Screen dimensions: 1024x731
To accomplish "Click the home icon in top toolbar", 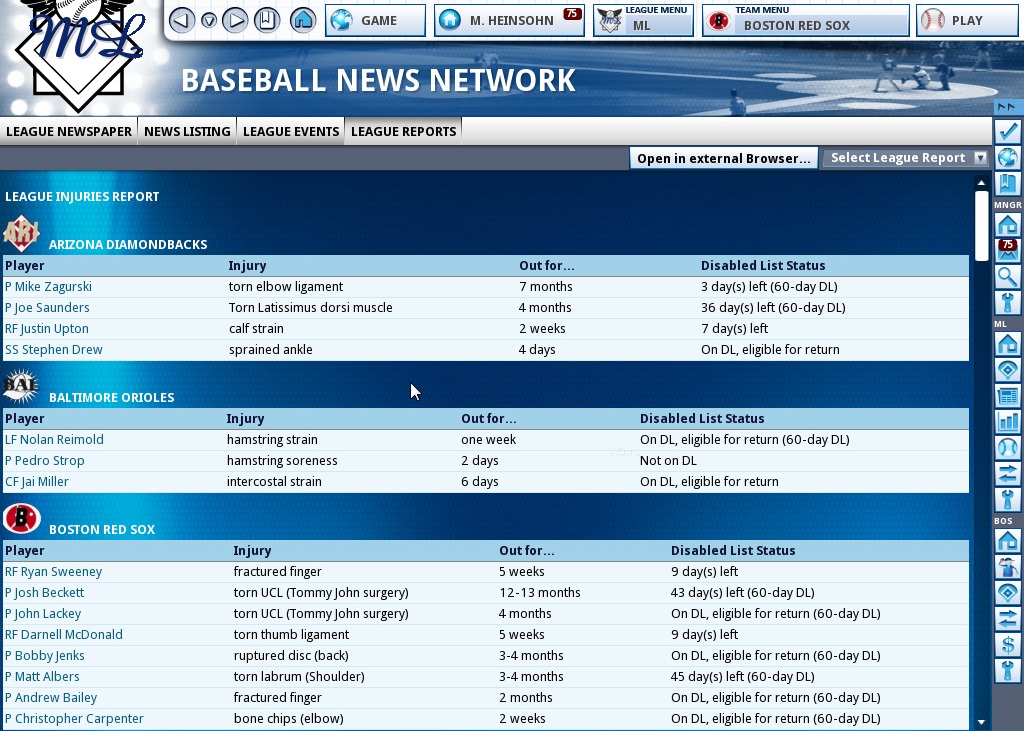I will 303,20.
